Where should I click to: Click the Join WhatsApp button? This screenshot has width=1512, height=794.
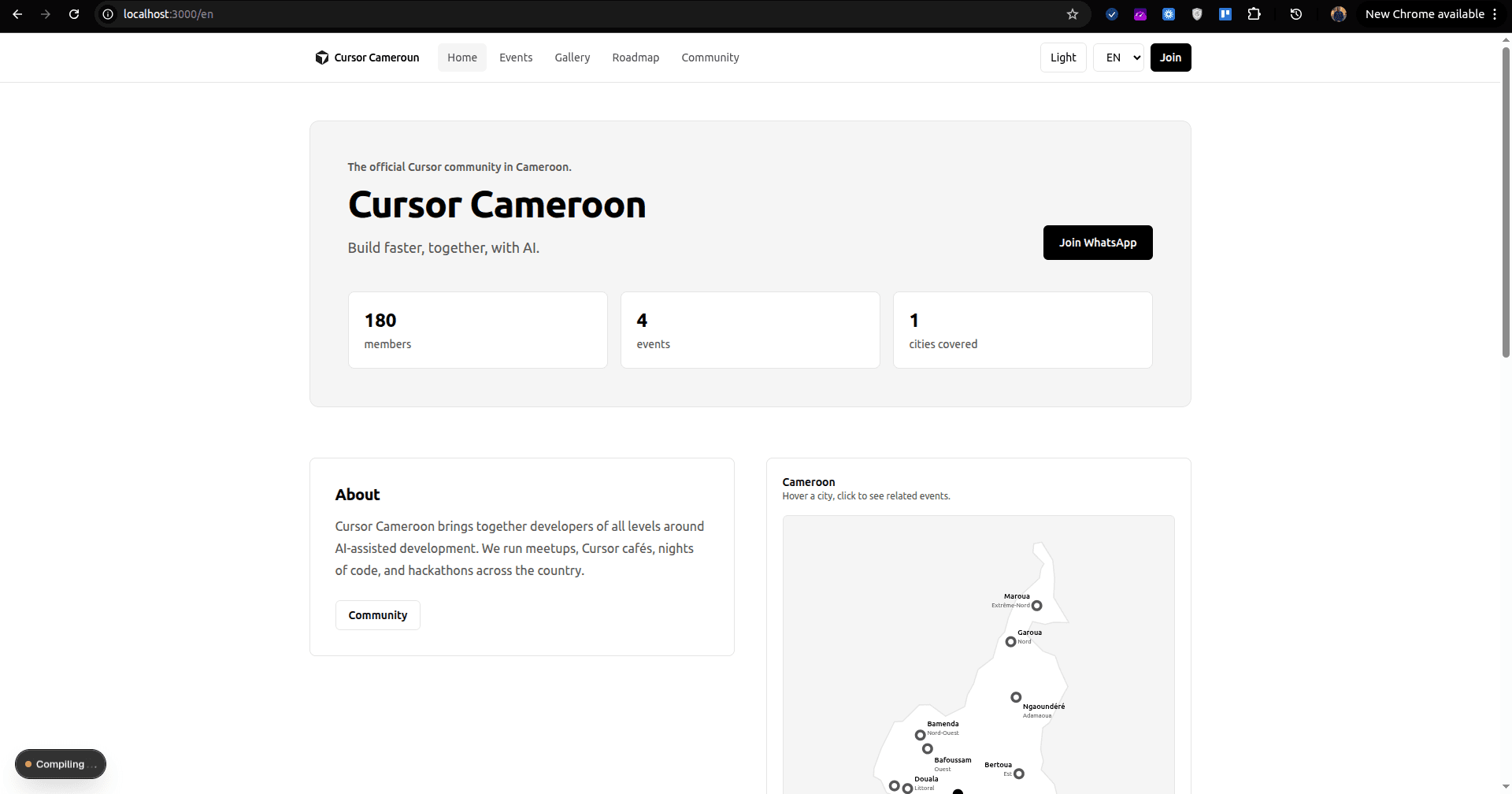1098,243
